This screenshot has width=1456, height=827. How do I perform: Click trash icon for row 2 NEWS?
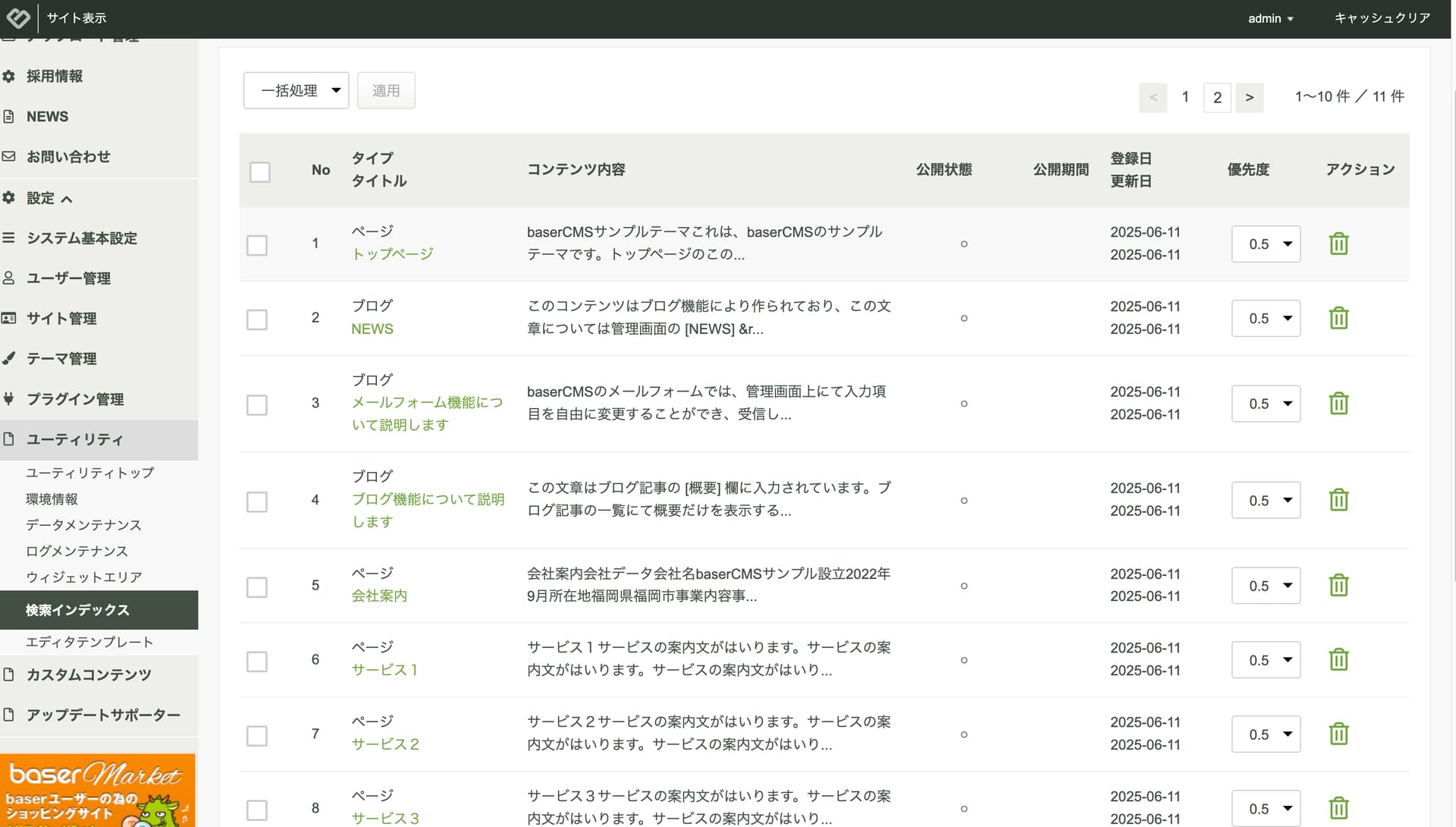pos(1338,318)
